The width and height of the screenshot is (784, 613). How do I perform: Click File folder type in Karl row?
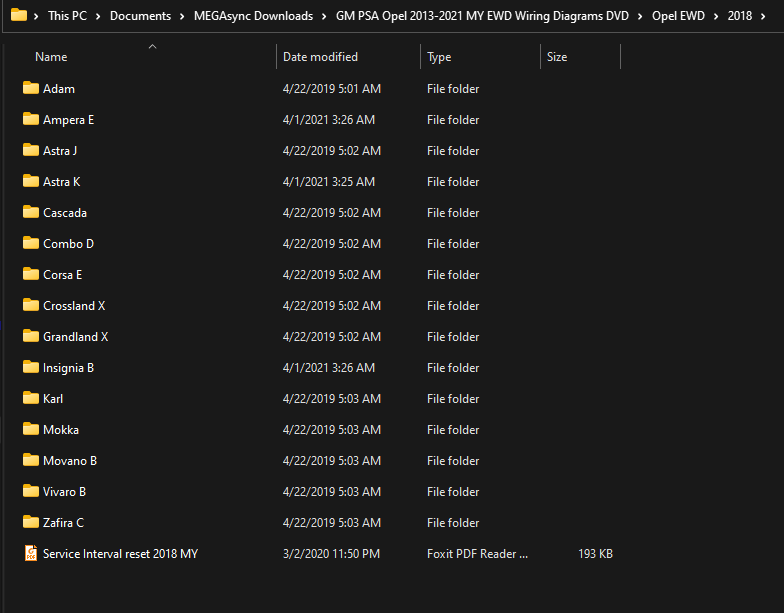pos(453,398)
